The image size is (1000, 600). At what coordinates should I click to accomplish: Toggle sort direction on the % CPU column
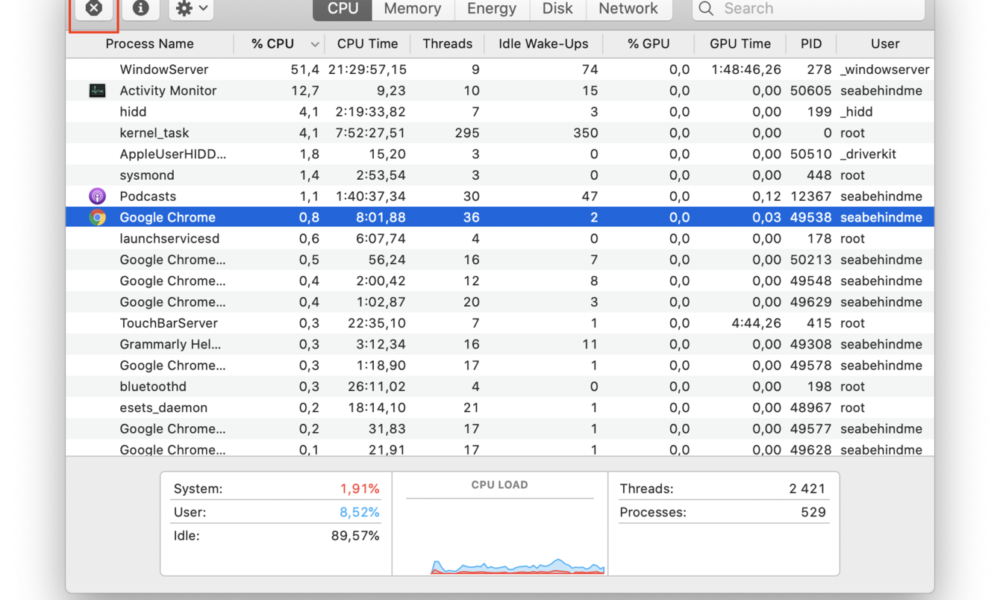pos(276,43)
